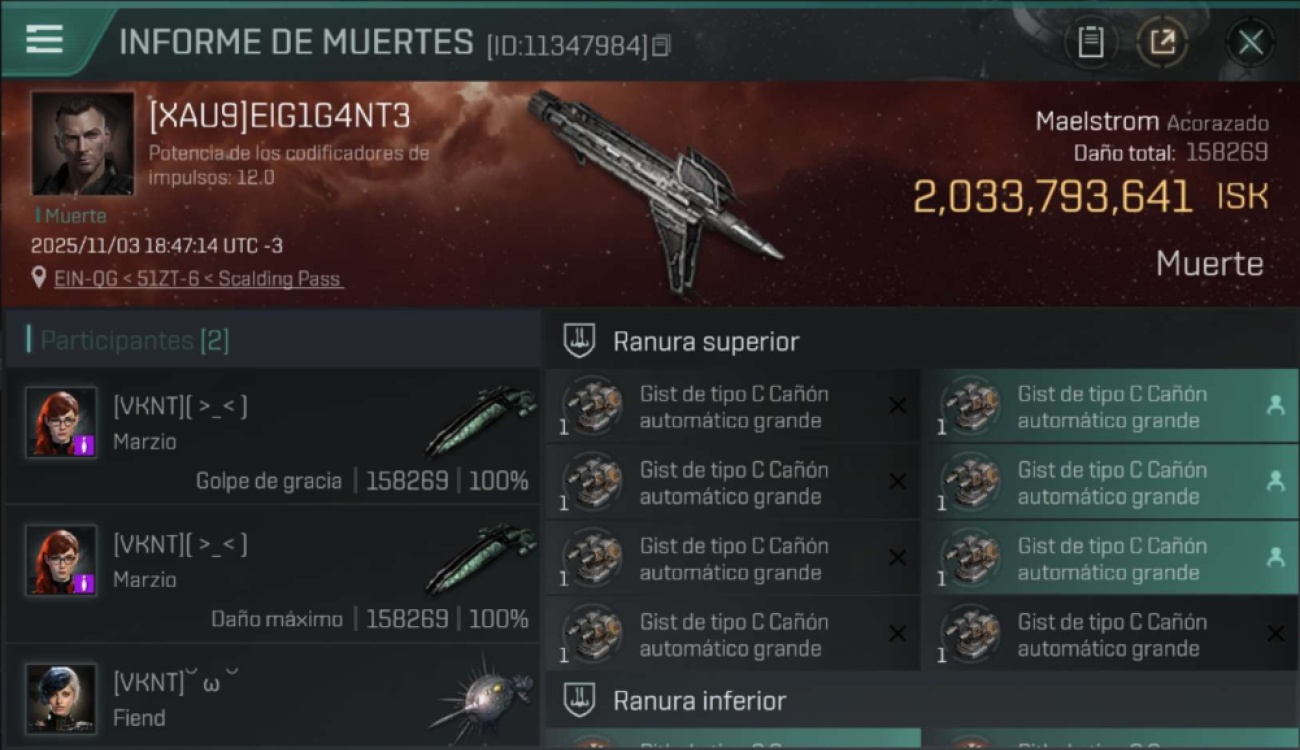Open the EIN-QG location link
The height and width of the screenshot is (750, 1300).
coord(198,279)
